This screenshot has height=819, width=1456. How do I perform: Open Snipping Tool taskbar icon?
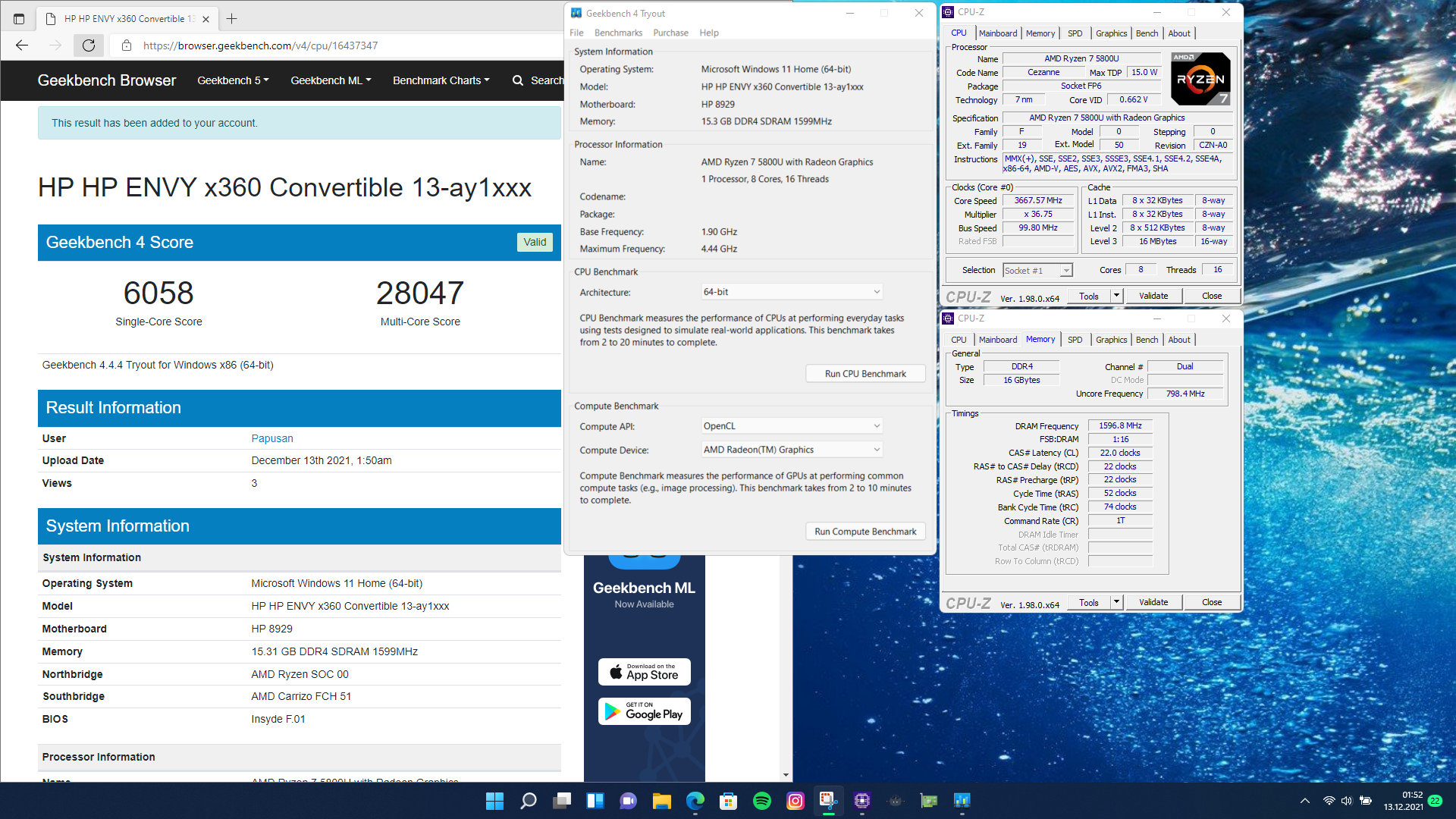pyautogui.click(x=828, y=801)
